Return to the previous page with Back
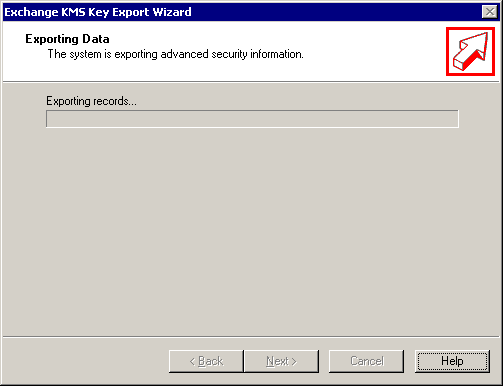 (206, 361)
